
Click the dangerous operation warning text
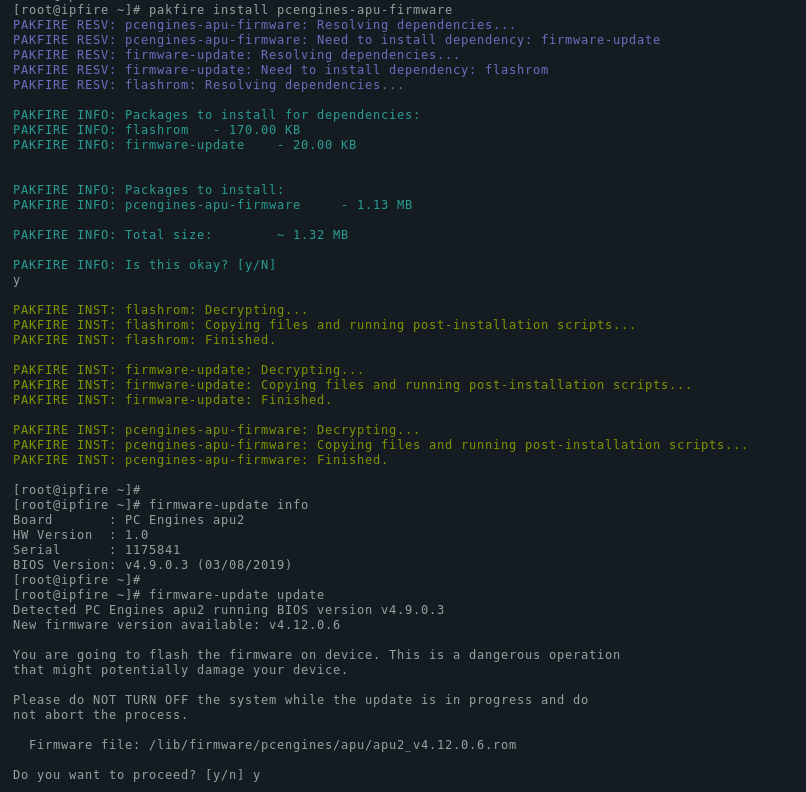coord(316,662)
